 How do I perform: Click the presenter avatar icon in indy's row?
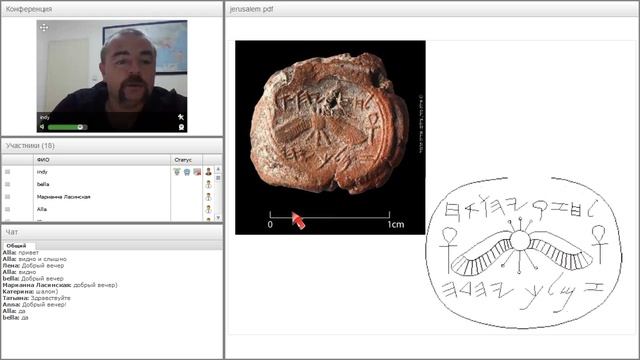click(208, 172)
